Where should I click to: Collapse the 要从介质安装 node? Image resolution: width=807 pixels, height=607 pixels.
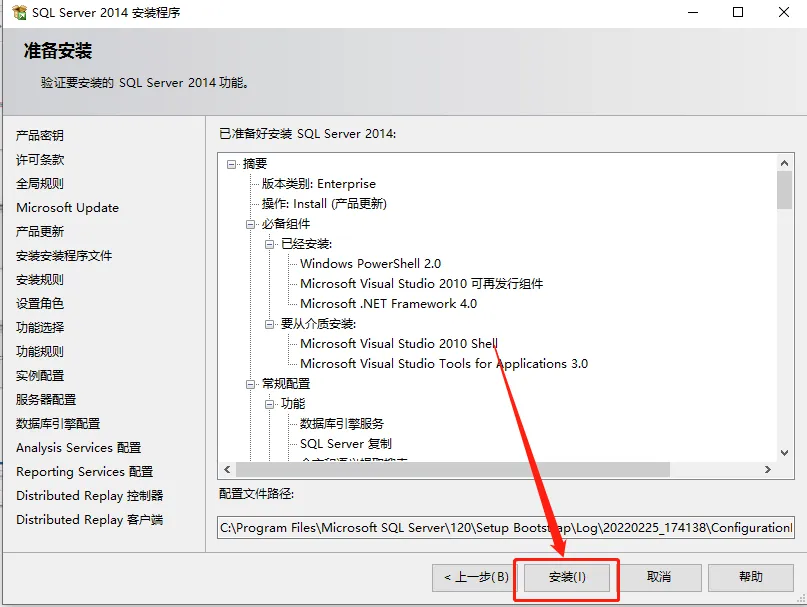pyautogui.click(x=269, y=324)
